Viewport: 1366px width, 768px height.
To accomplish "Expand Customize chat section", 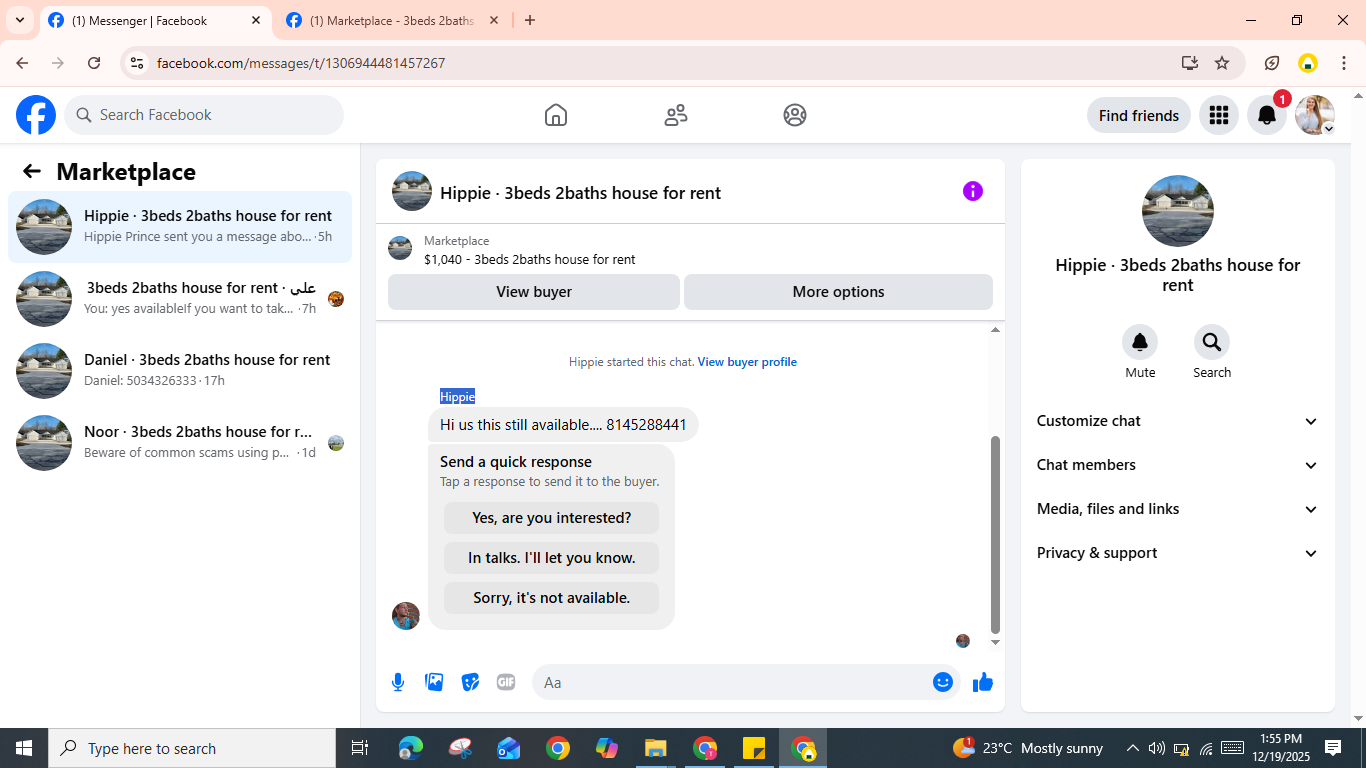I will point(1178,421).
